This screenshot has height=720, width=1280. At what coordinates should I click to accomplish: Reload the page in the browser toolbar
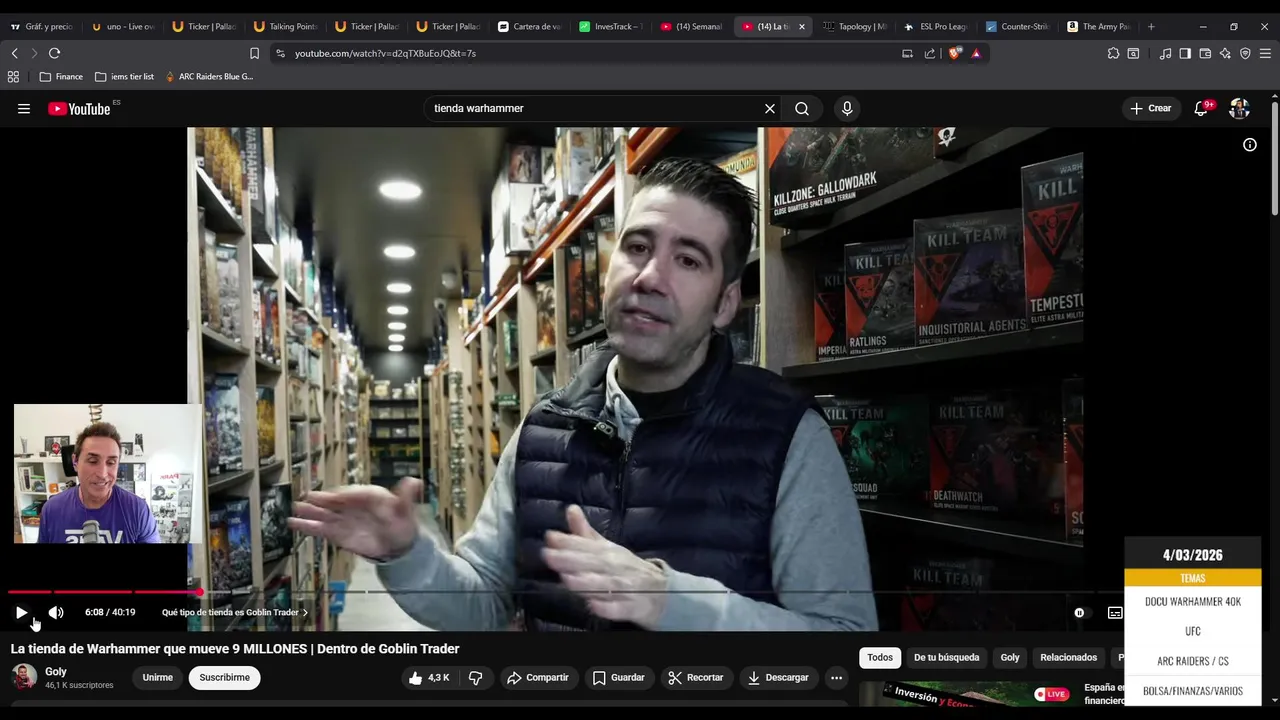pyautogui.click(x=54, y=53)
